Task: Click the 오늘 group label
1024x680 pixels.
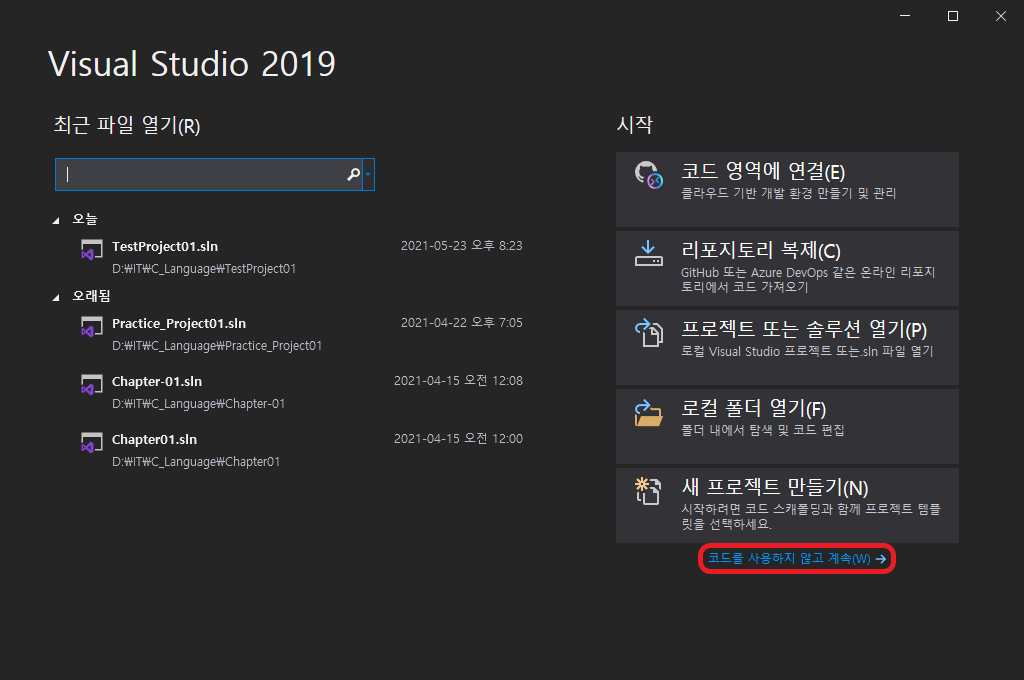Action: coord(85,219)
